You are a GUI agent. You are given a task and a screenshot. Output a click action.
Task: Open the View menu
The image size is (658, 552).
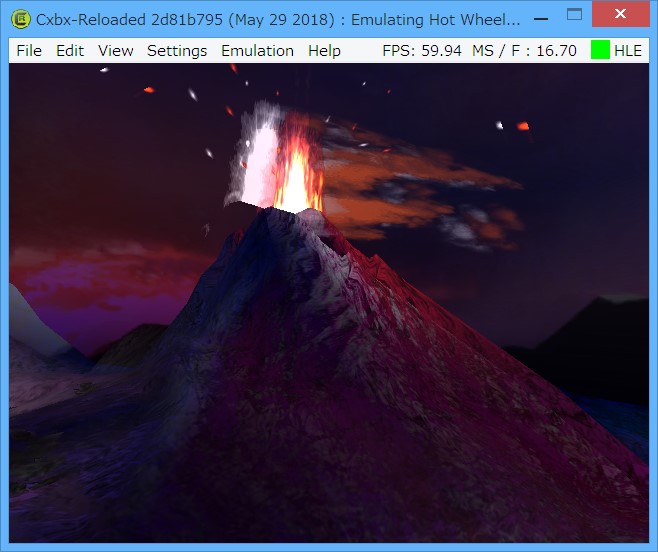tap(115, 51)
